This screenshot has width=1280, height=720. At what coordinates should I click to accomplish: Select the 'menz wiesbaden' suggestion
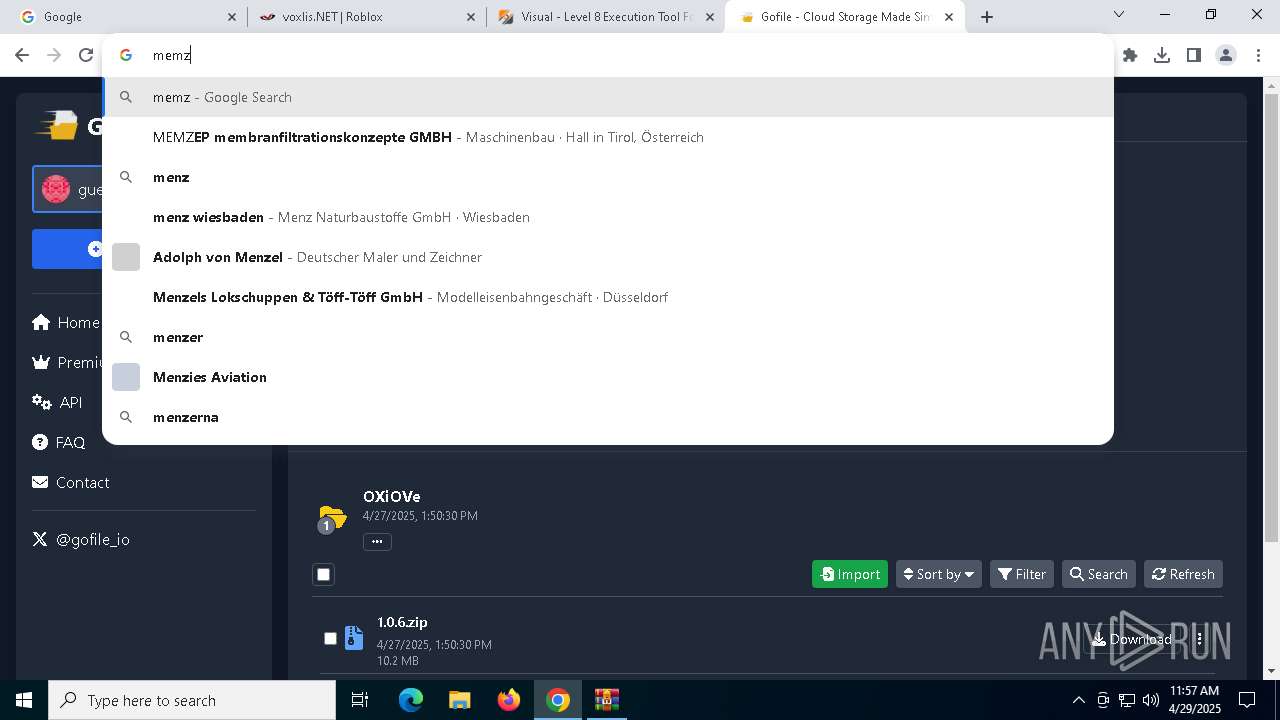(608, 217)
